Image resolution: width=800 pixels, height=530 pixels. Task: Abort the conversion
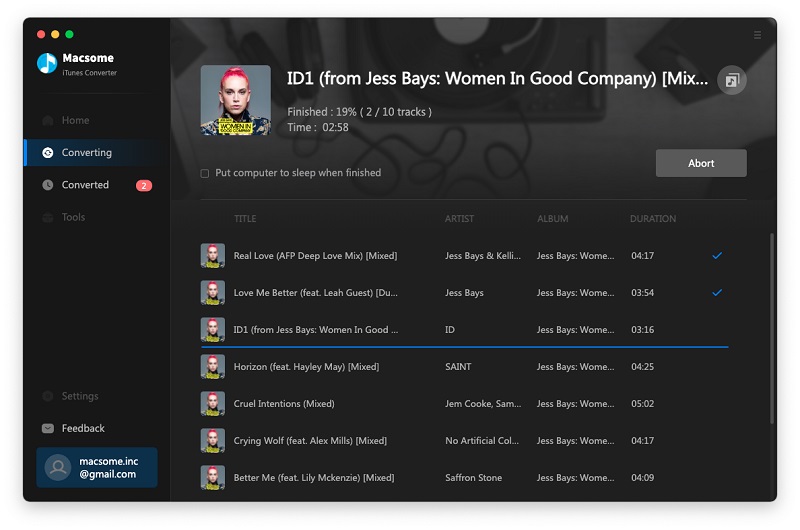[x=701, y=163]
